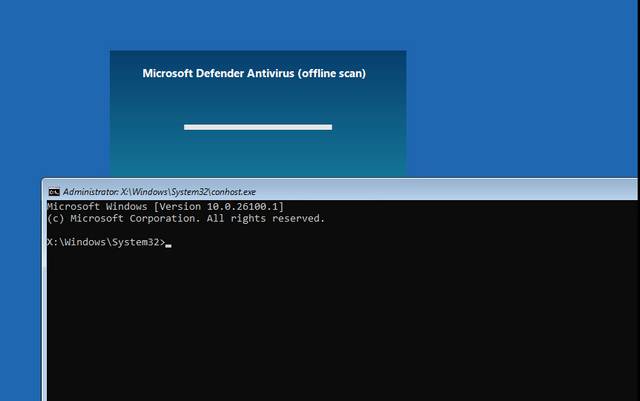Click the Defender offline scan progress bar
The width and height of the screenshot is (640, 401).
point(258,127)
